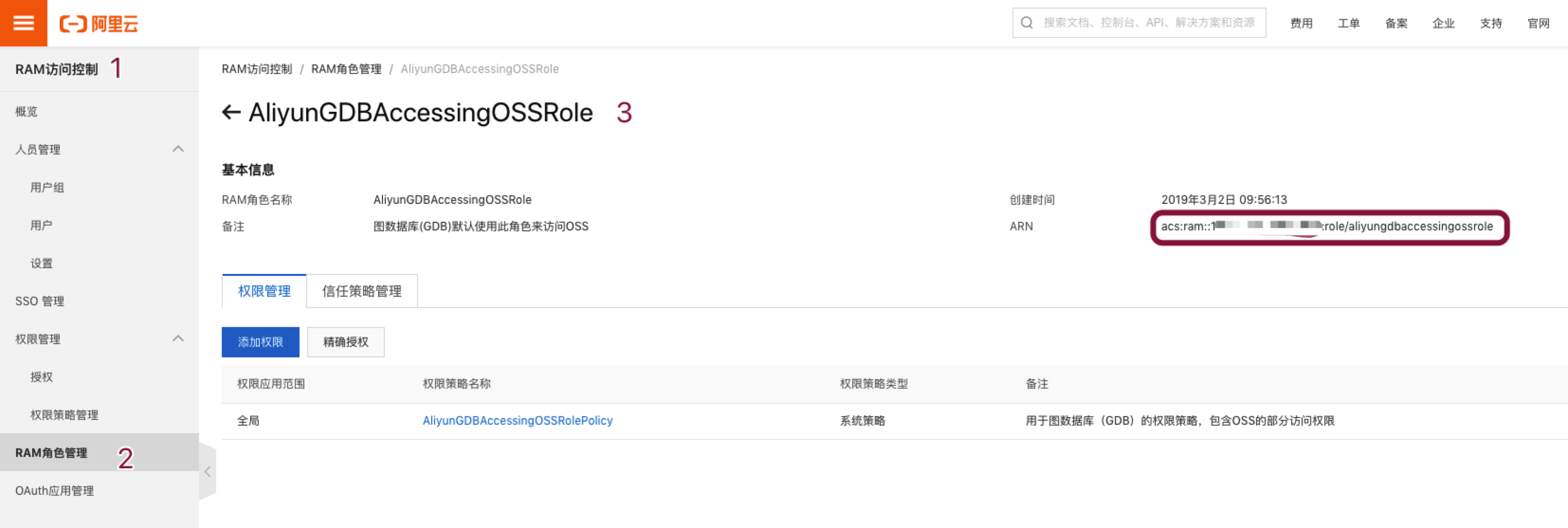The image size is (1568, 528).
Task: Open the 工单 top menu
Action: (x=1348, y=23)
